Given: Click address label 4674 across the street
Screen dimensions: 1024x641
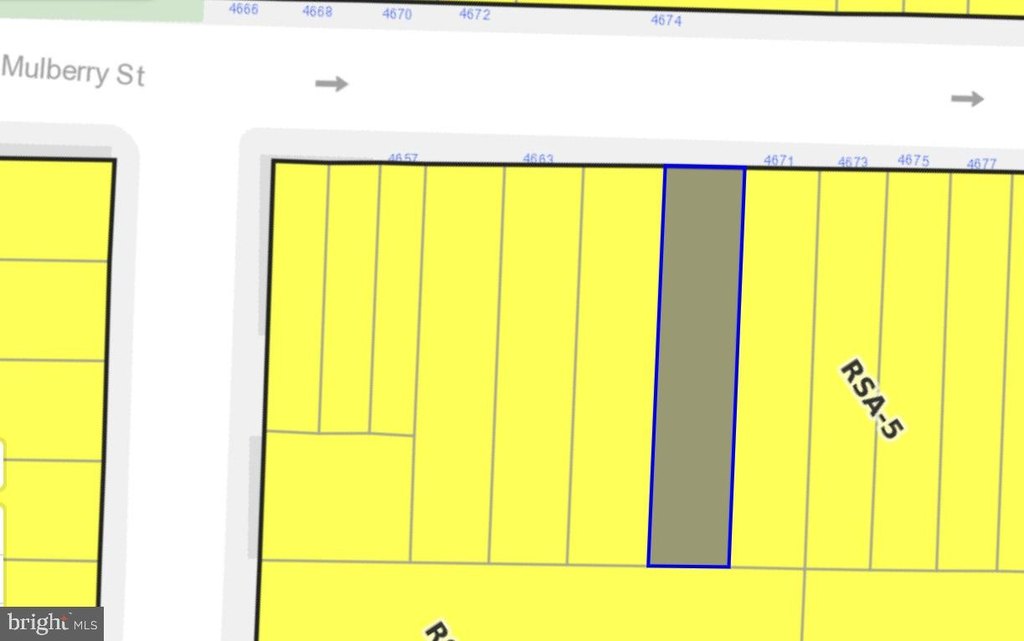Looking at the screenshot, I should (666, 19).
